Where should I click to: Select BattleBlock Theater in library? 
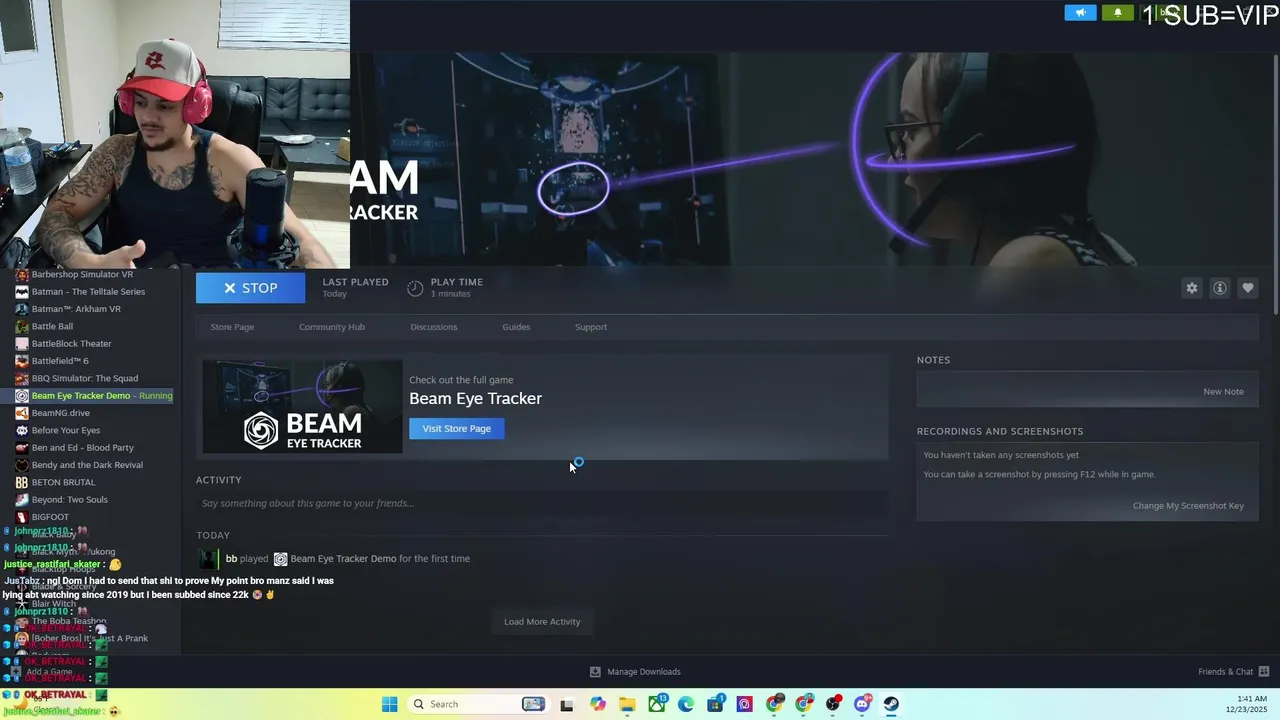click(71, 344)
